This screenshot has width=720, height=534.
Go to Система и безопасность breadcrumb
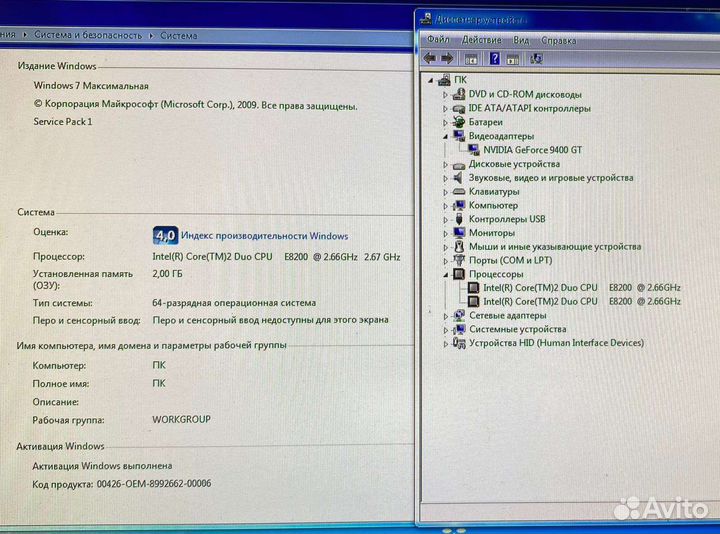(88, 35)
